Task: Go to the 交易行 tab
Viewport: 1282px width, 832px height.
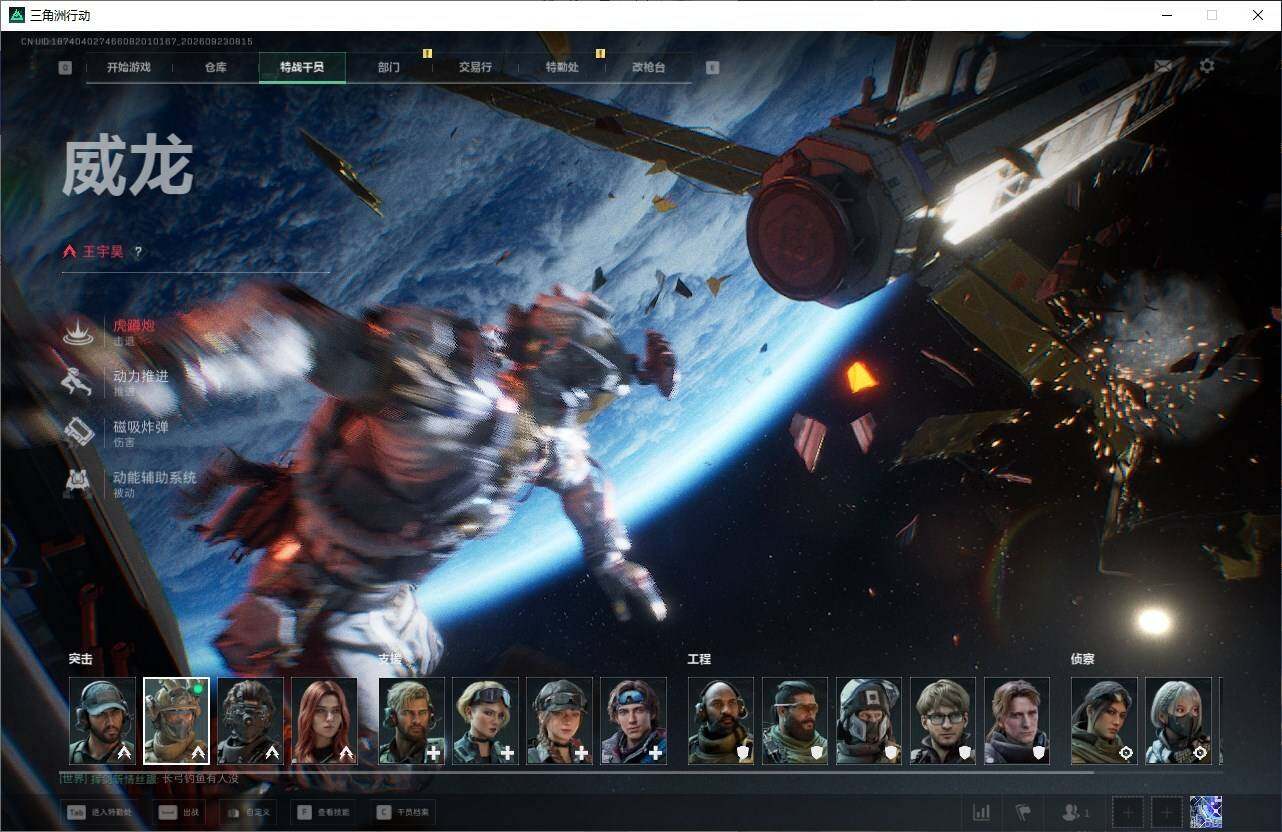Action: (x=475, y=67)
